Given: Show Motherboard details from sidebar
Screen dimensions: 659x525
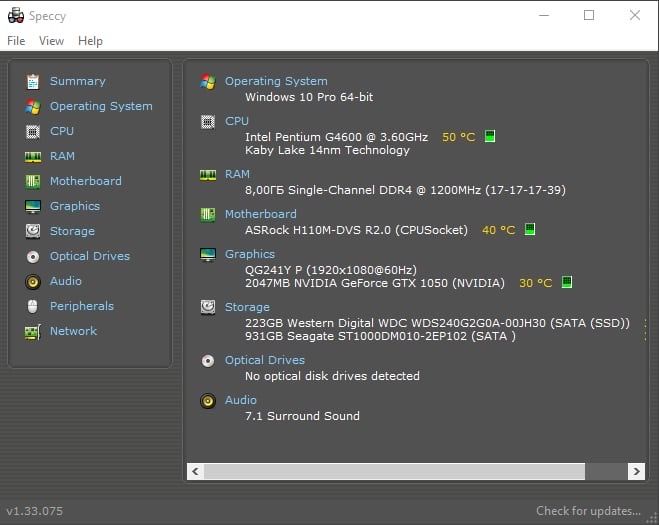Looking at the screenshot, I should [86, 181].
